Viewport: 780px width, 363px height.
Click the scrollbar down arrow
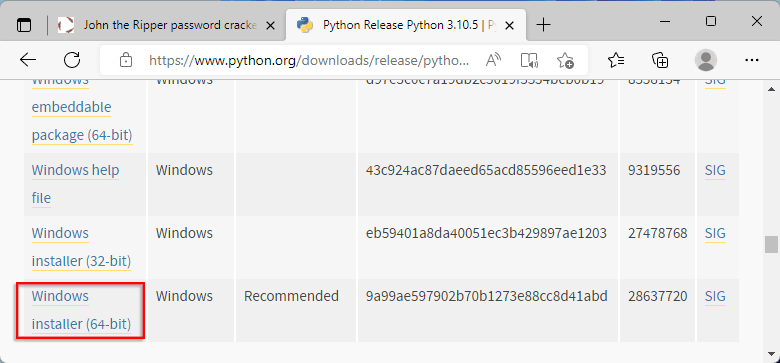[x=771, y=354]
